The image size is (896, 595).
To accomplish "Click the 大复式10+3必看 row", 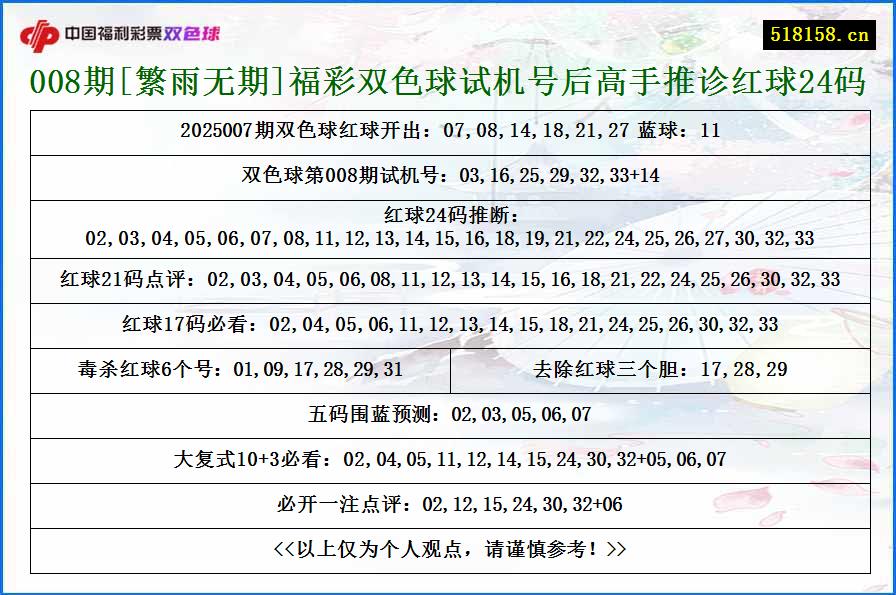I will (448, 460).
